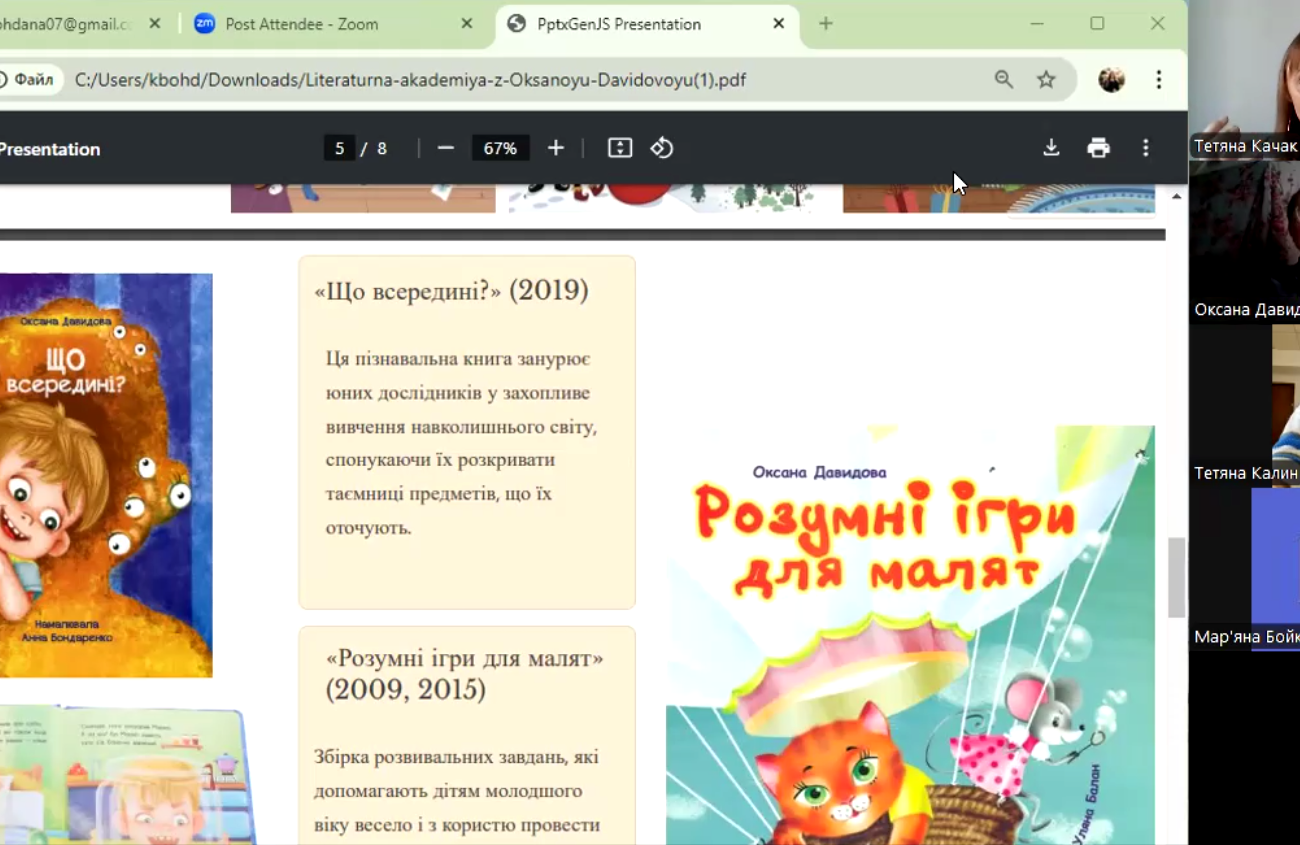Click the PDF zoom in plus button
This screenshot has height=845, width=1300.
[556, 149]
